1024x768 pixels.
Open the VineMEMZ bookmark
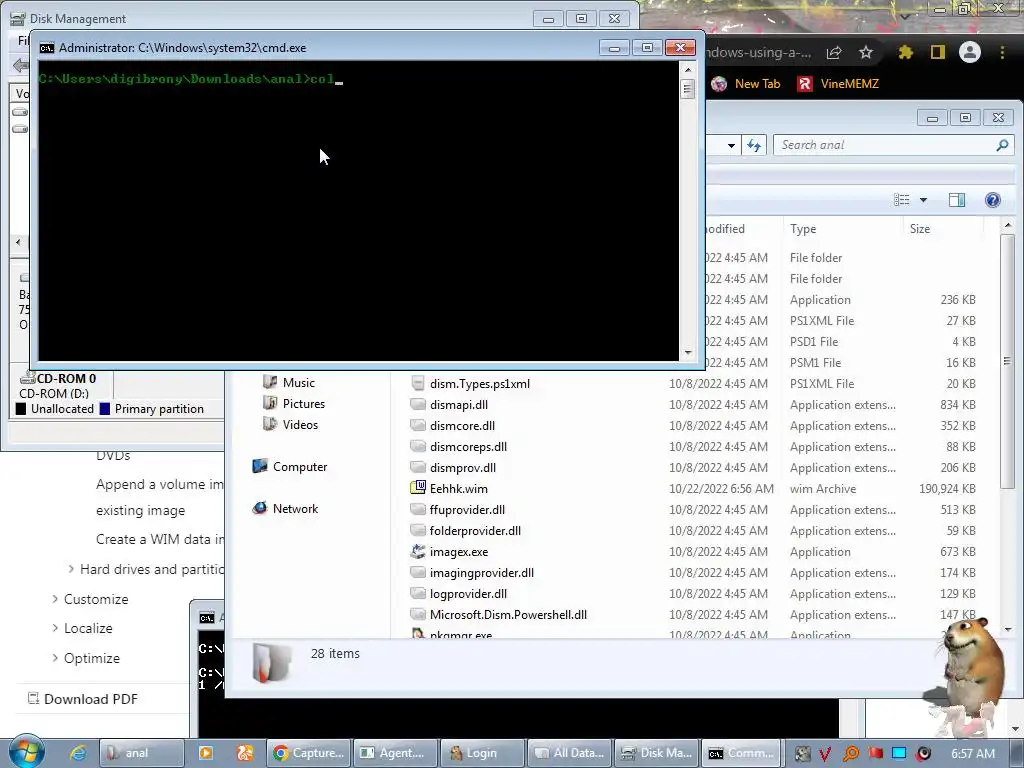(x=838, y=84)
